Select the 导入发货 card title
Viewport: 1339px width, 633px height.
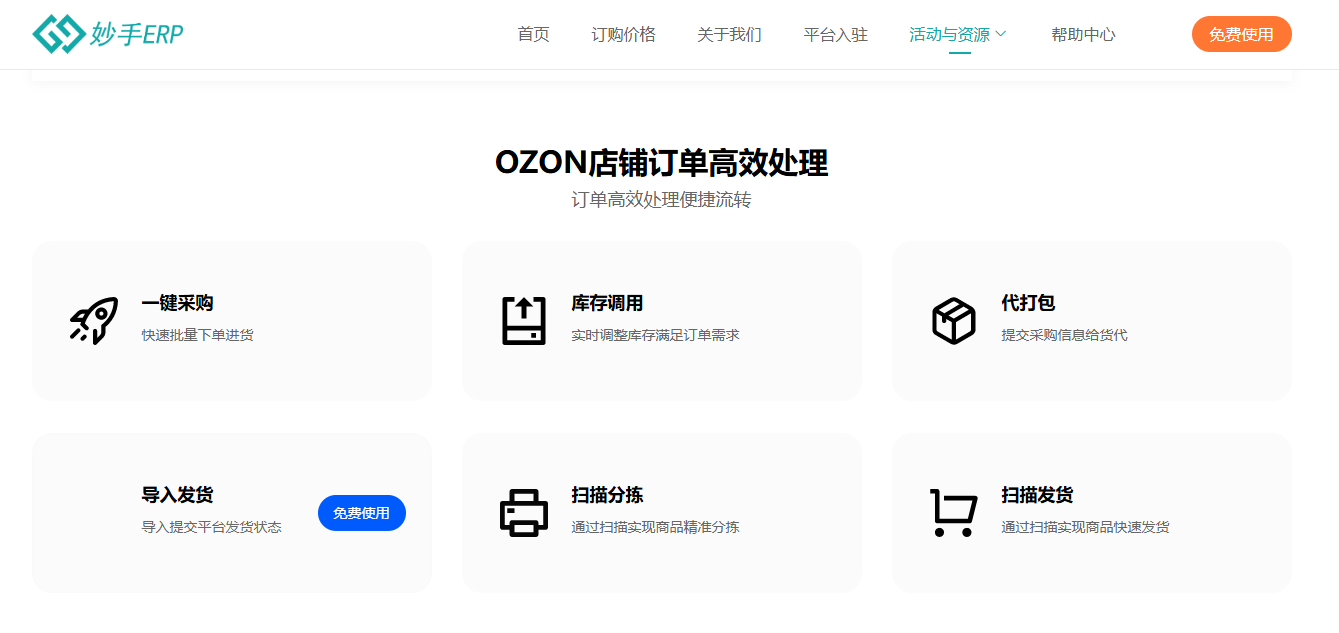coord(177,495)
